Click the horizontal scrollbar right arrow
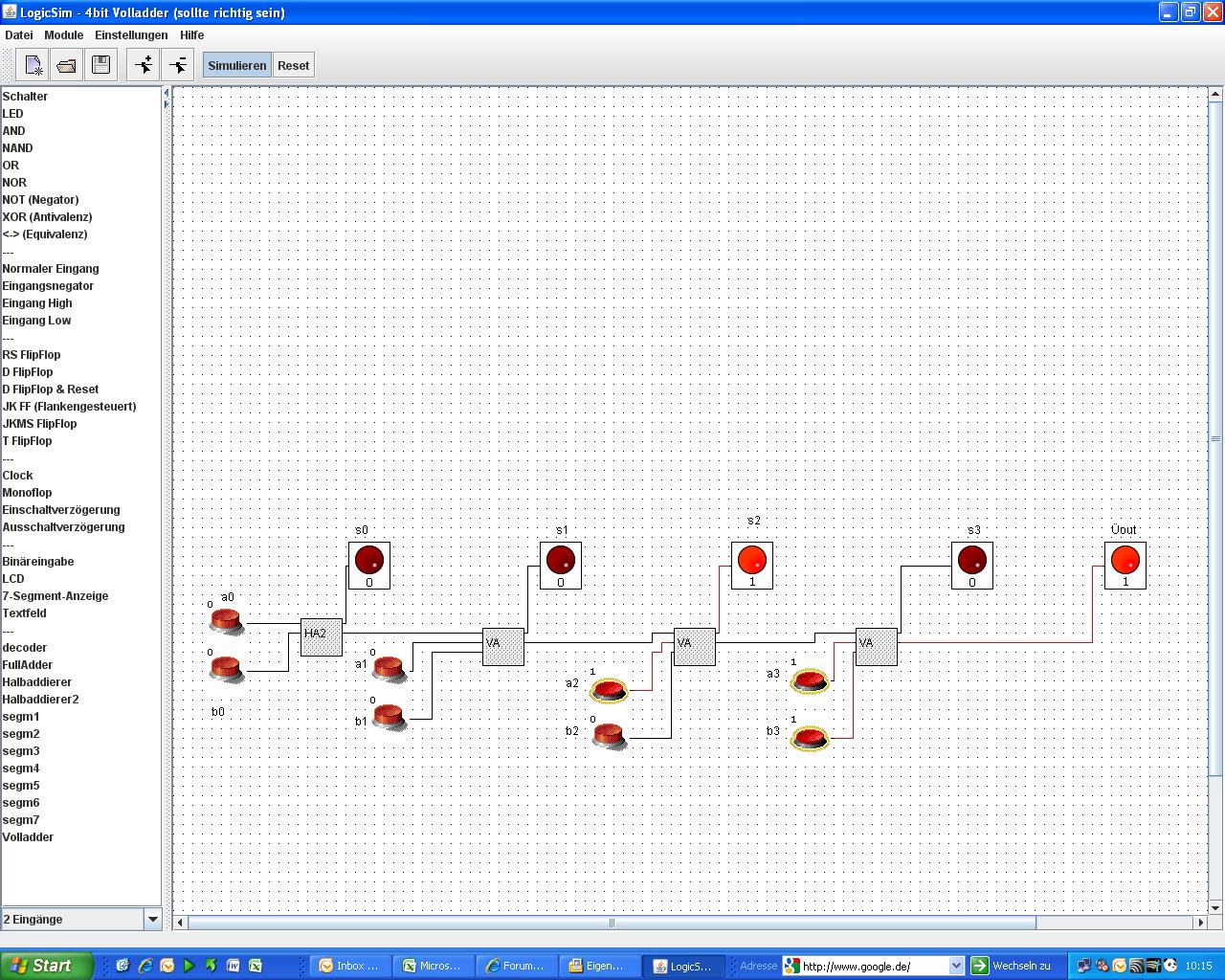Image resolution: width=1225 pixels, height=980 pixels. [x=1200, y=923]
